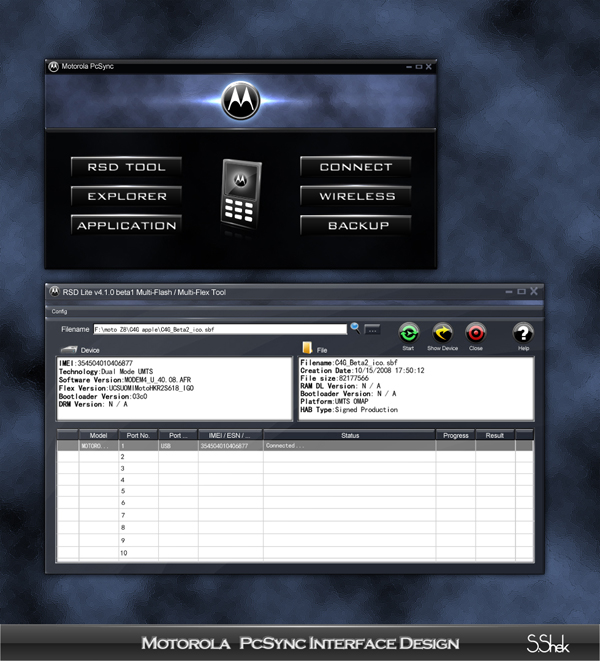Click the green Start flash icon
600x661 pixels.
pyautogui.click(x=408, y=333)
